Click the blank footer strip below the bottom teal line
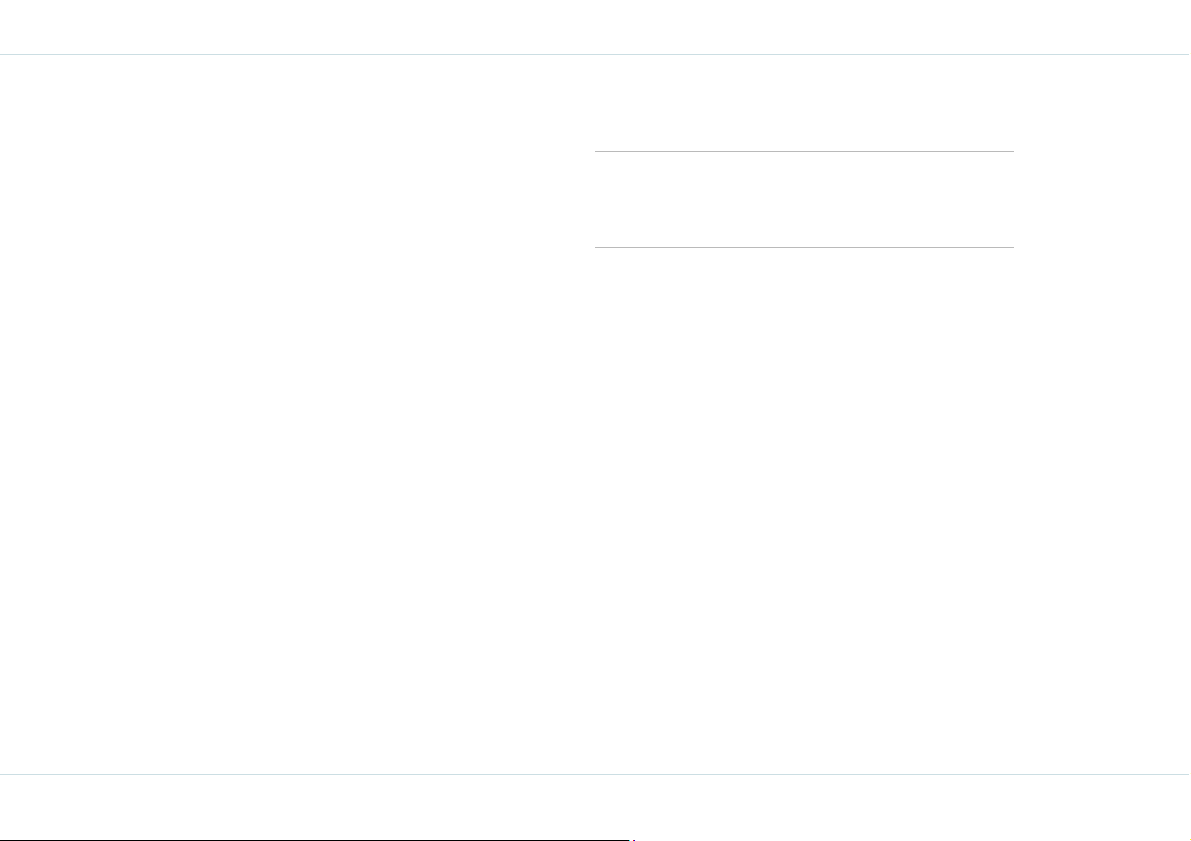This screenshot has height=841, width=1191. [x=595, y=806]
